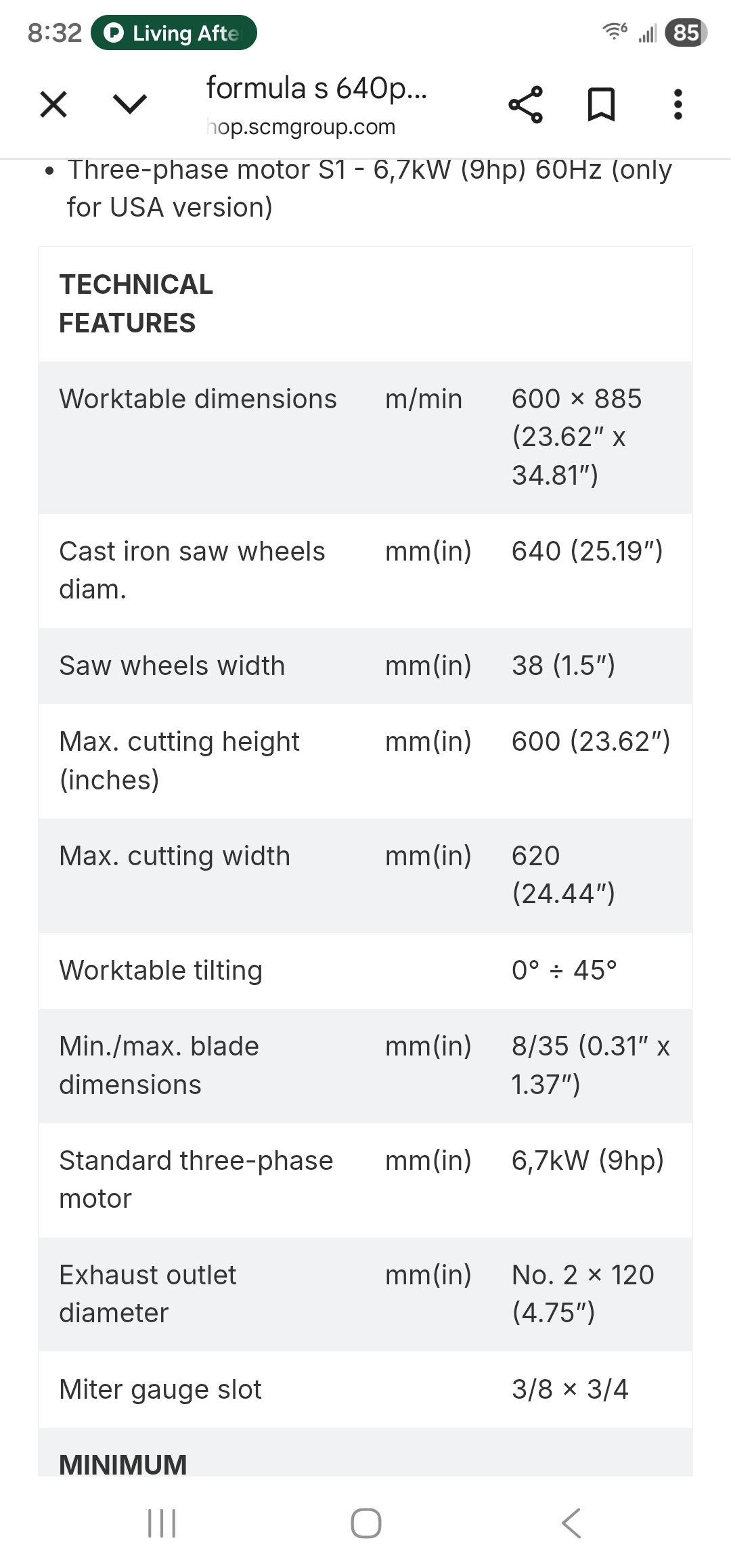Tap the battery indicator showing 85

[686, 32]
